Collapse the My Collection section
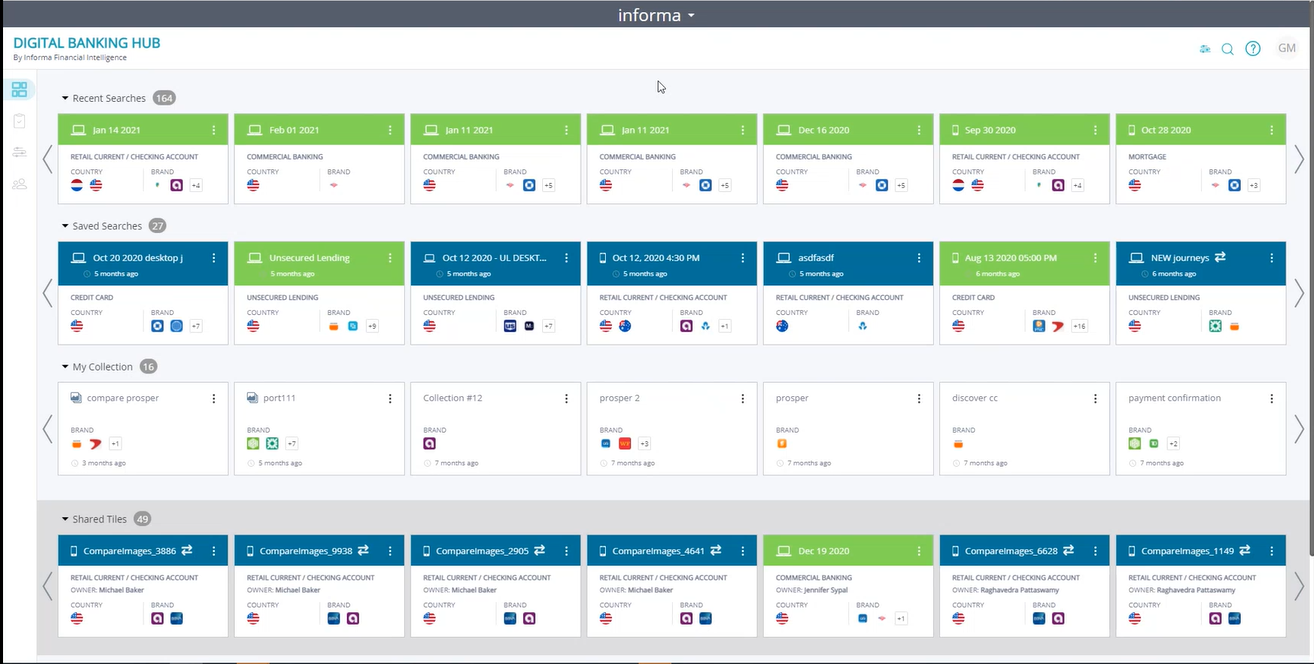The image size is (1314, 664). pyautogui.click(x=66, y=367)
